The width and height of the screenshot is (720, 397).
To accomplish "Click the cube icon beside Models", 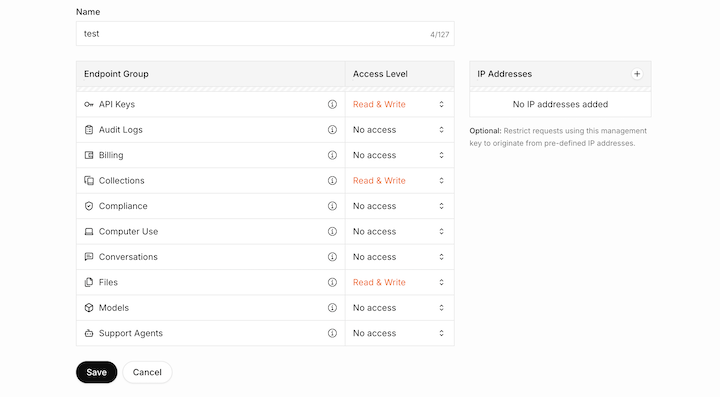I will point(89,308).
